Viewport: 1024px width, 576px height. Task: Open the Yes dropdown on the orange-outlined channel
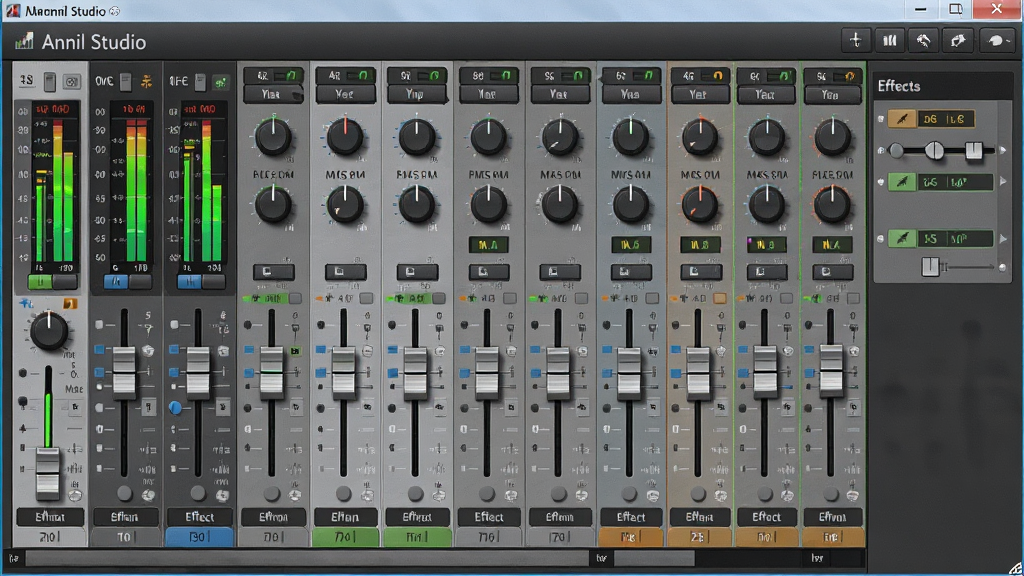click(x=700, y=95)
